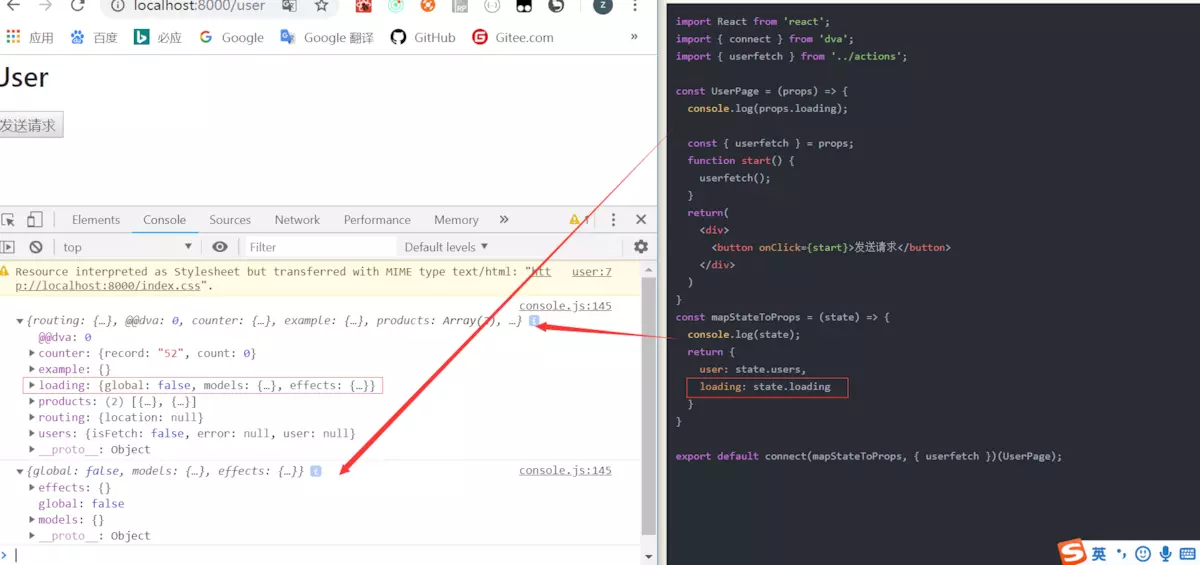1200x565 pixels.
Task: Switch to the Sources tab
Action: 230,220
